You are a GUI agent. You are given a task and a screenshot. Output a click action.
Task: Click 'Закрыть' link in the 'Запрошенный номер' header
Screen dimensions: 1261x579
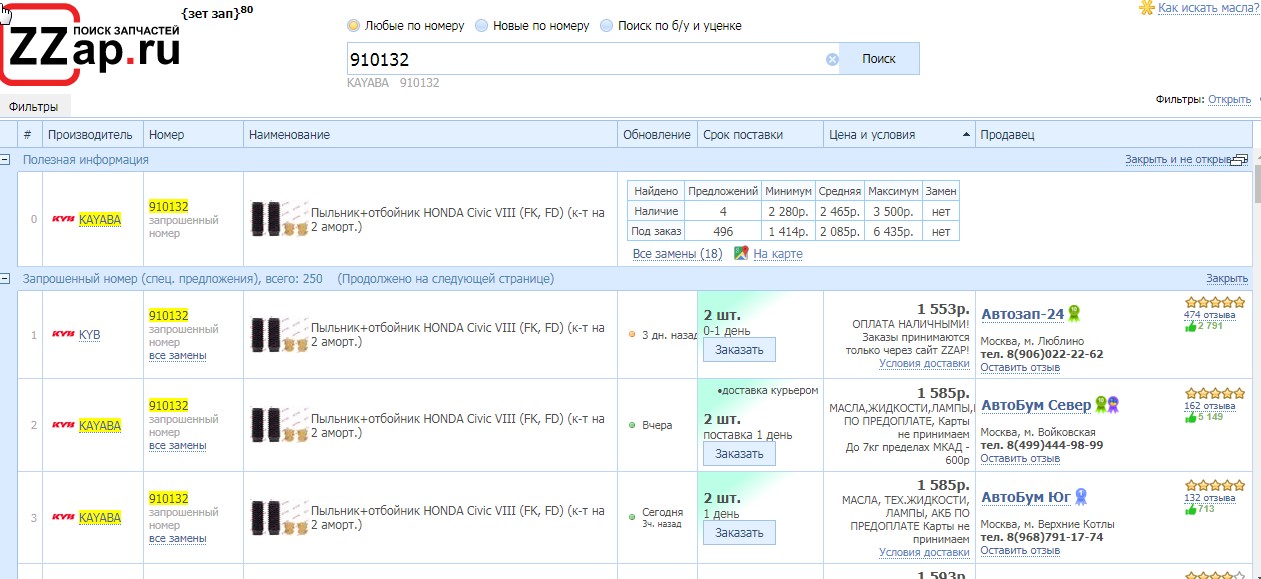(1227, 279)
